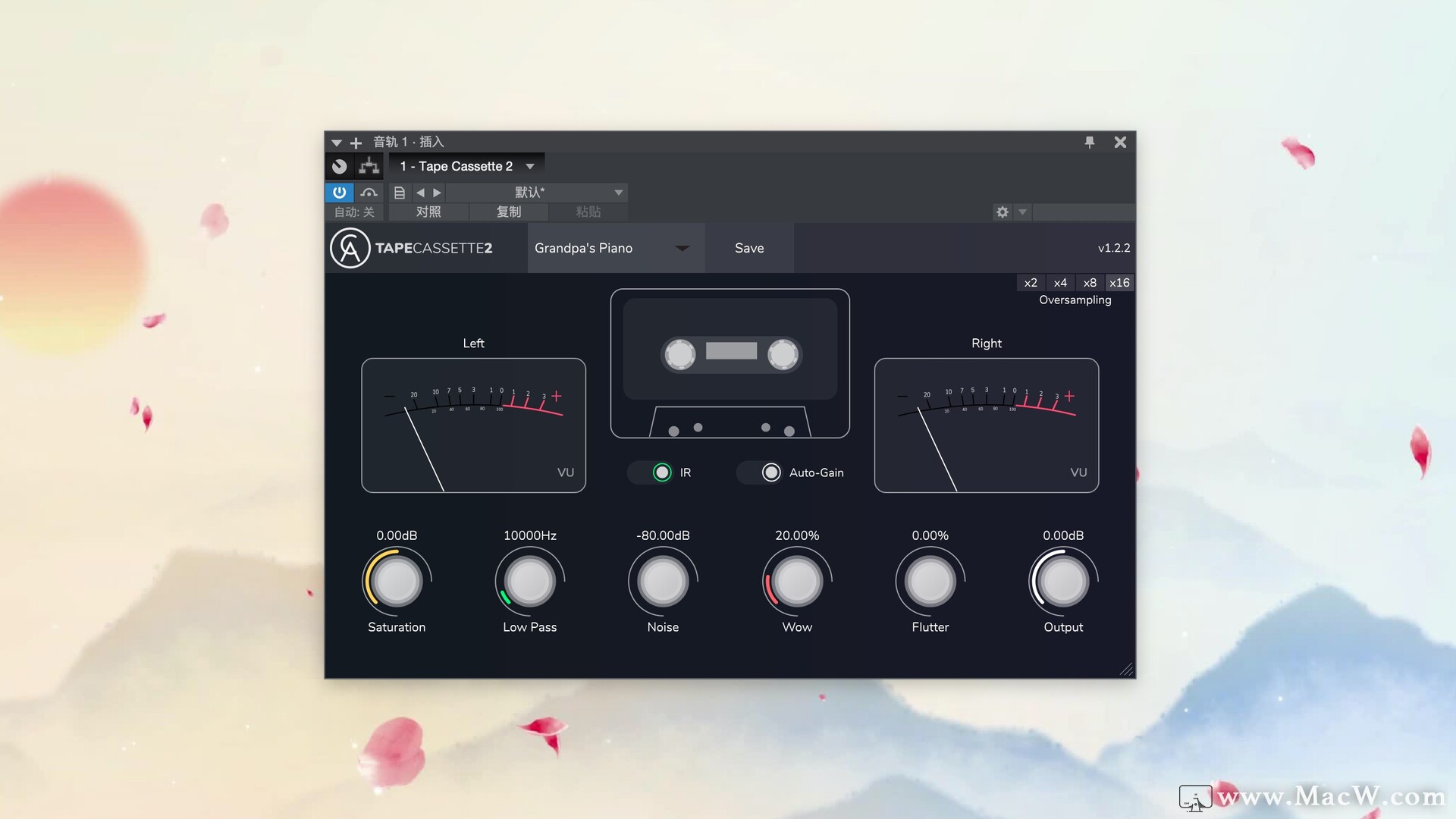Click the Save button
Viewport: 1456px width, 819px height.
point(748,248)
